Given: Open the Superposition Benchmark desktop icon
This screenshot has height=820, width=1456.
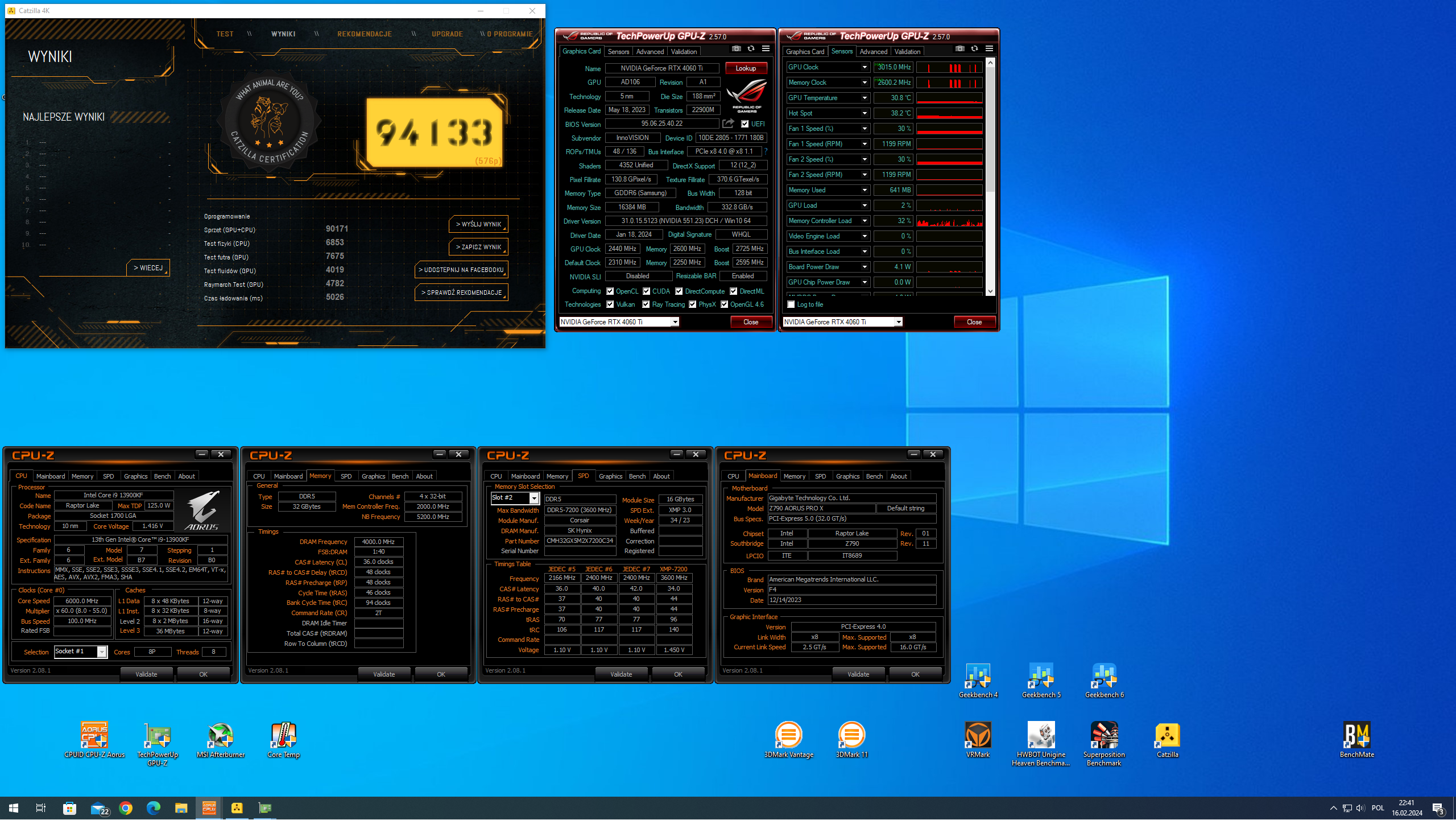Looking at the screenshot, I should pyautogui.click(x=1104, y=744).
